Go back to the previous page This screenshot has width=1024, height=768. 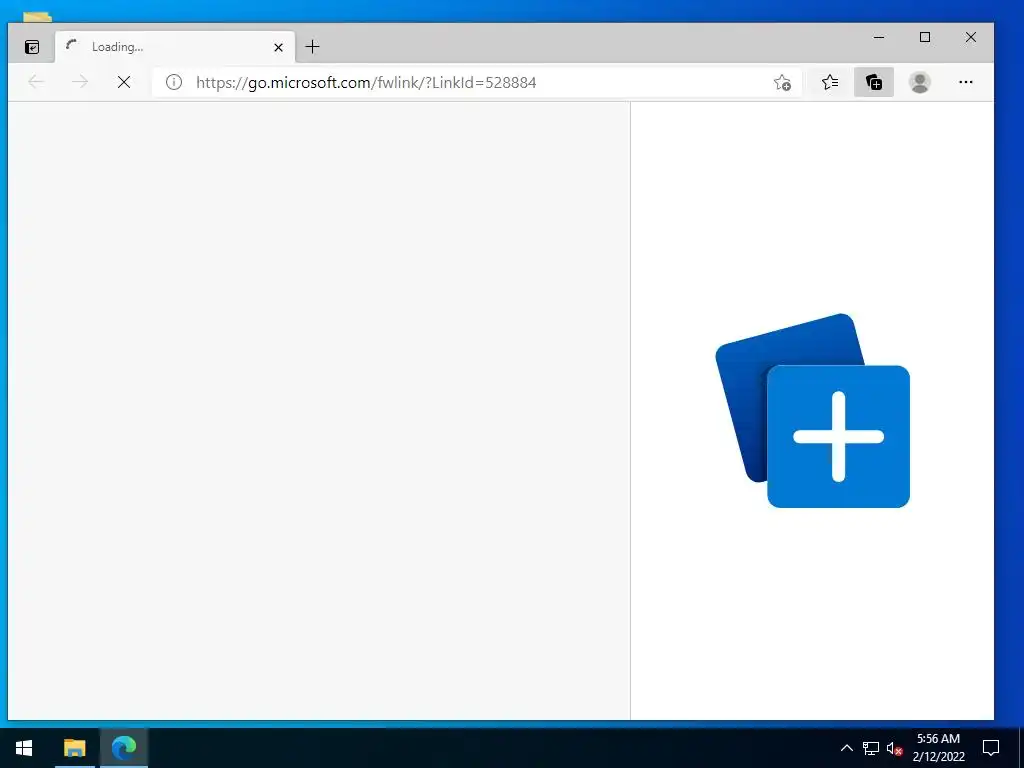point(37,82)
